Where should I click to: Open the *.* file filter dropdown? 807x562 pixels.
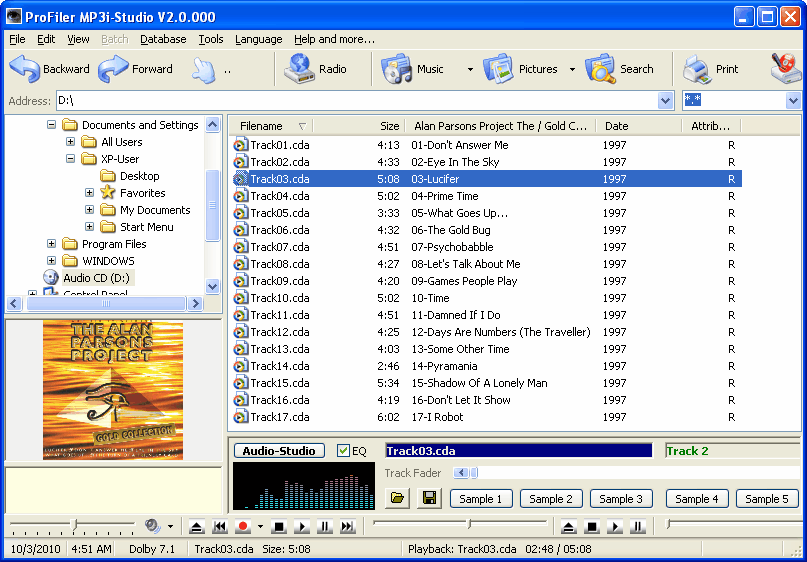click(793, 100)
